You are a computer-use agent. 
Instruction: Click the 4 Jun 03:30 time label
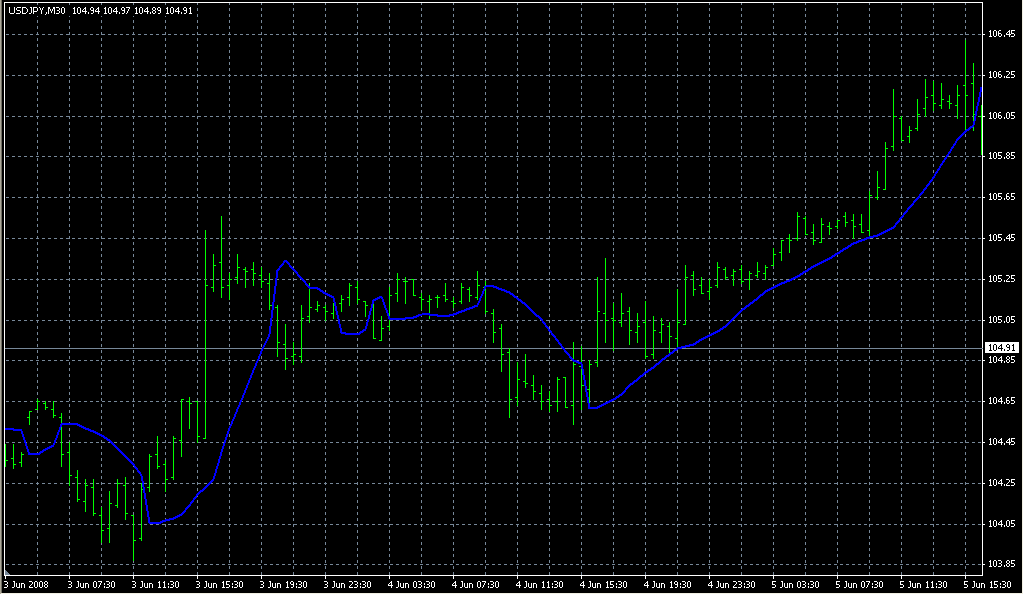pyautogui.click(x=414, y=584)
